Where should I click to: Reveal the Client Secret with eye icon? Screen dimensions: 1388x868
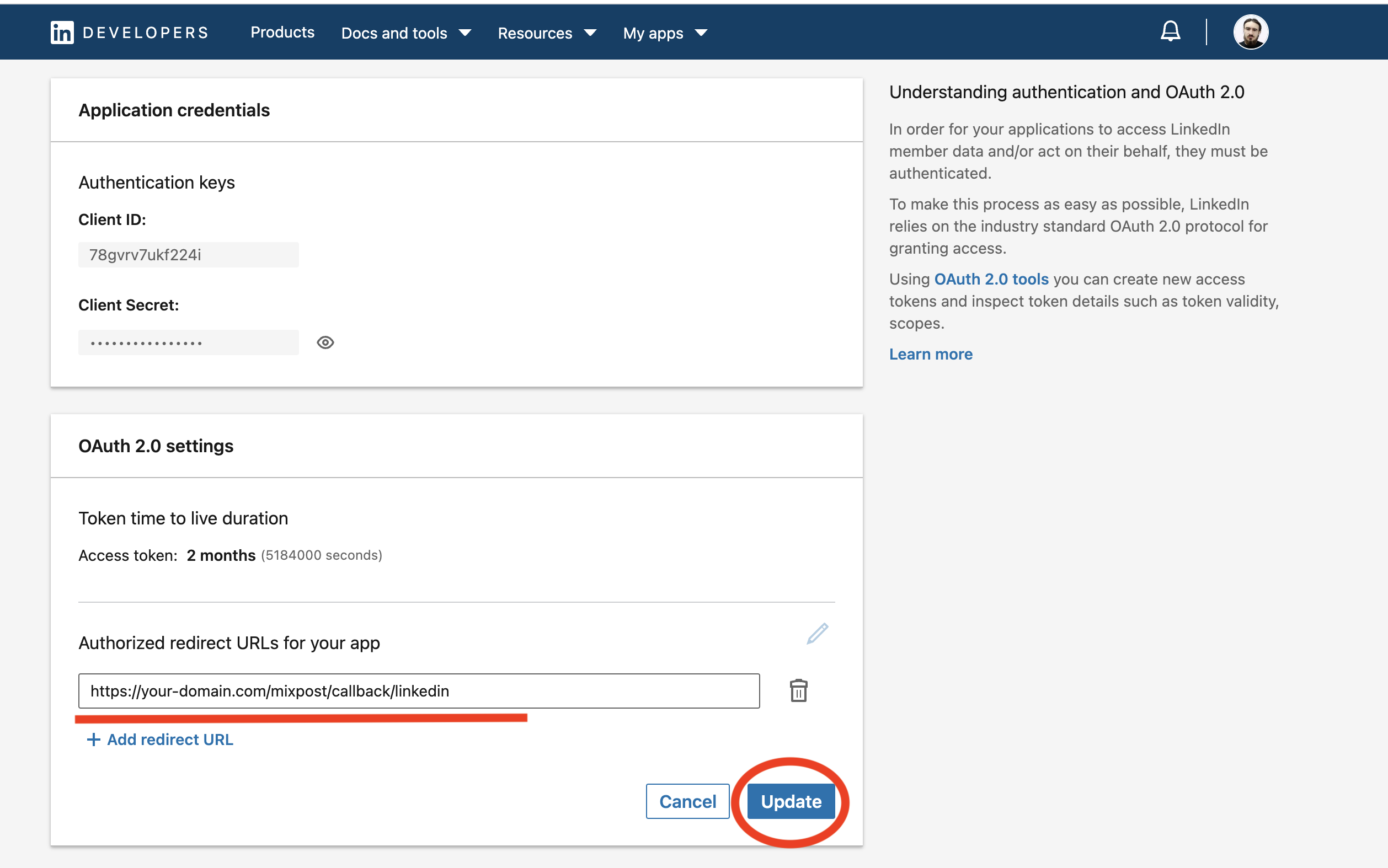(x=325, y=342)
